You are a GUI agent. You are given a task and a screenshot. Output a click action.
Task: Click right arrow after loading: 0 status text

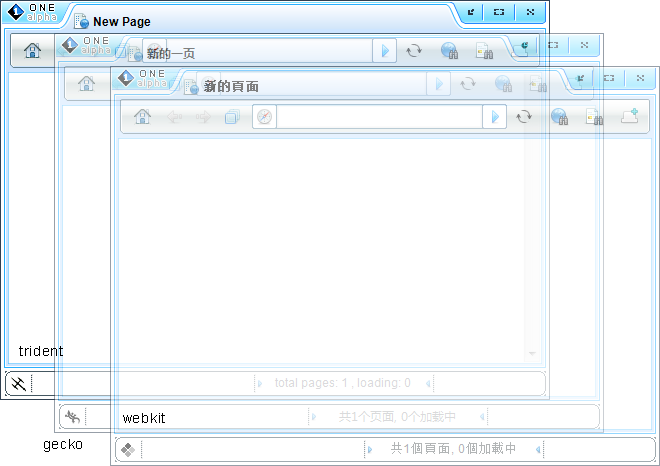[428, 384]
